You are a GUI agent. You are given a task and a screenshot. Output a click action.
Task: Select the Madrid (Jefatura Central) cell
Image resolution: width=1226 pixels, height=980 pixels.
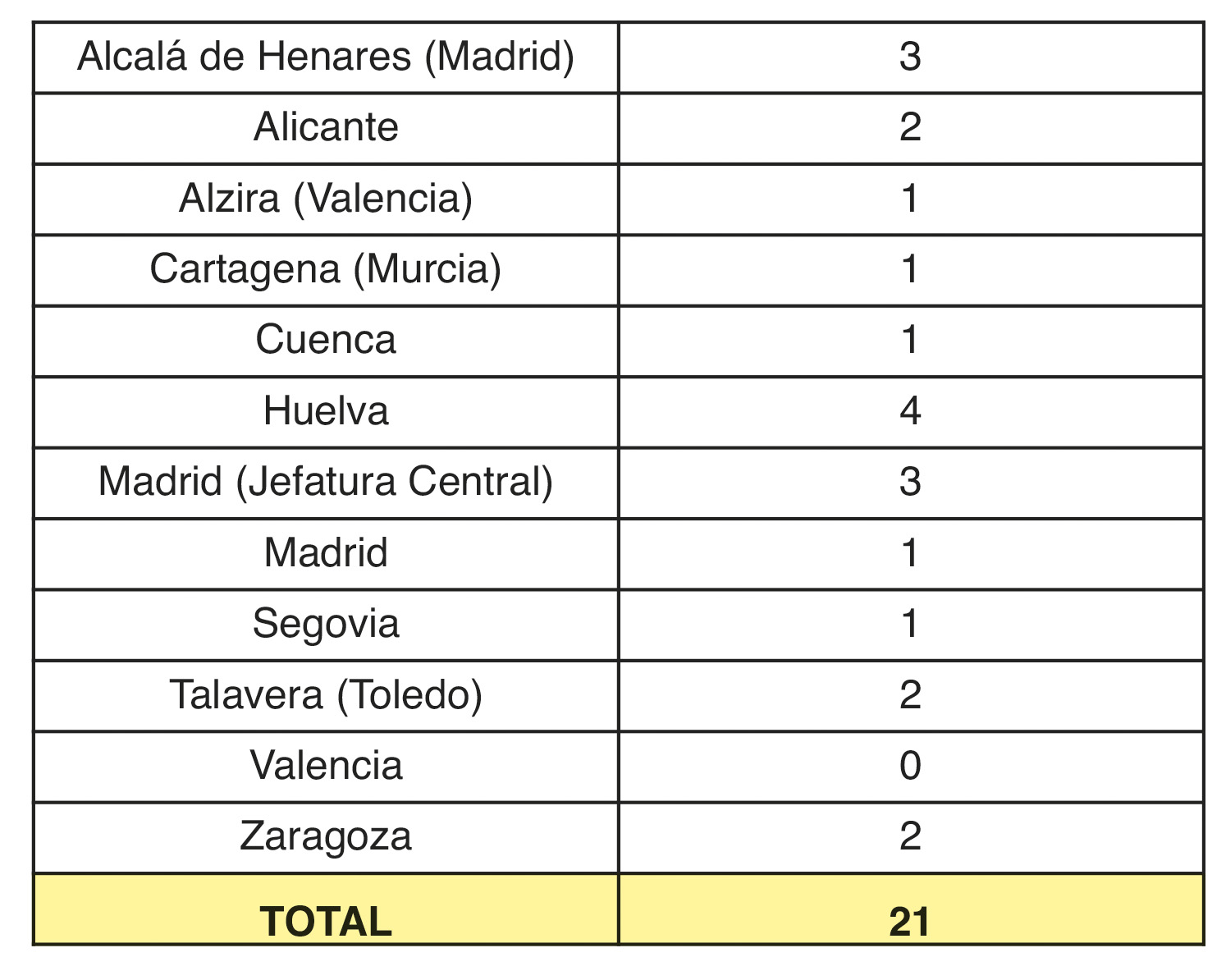pyautogui.click(x=326, y=483)
